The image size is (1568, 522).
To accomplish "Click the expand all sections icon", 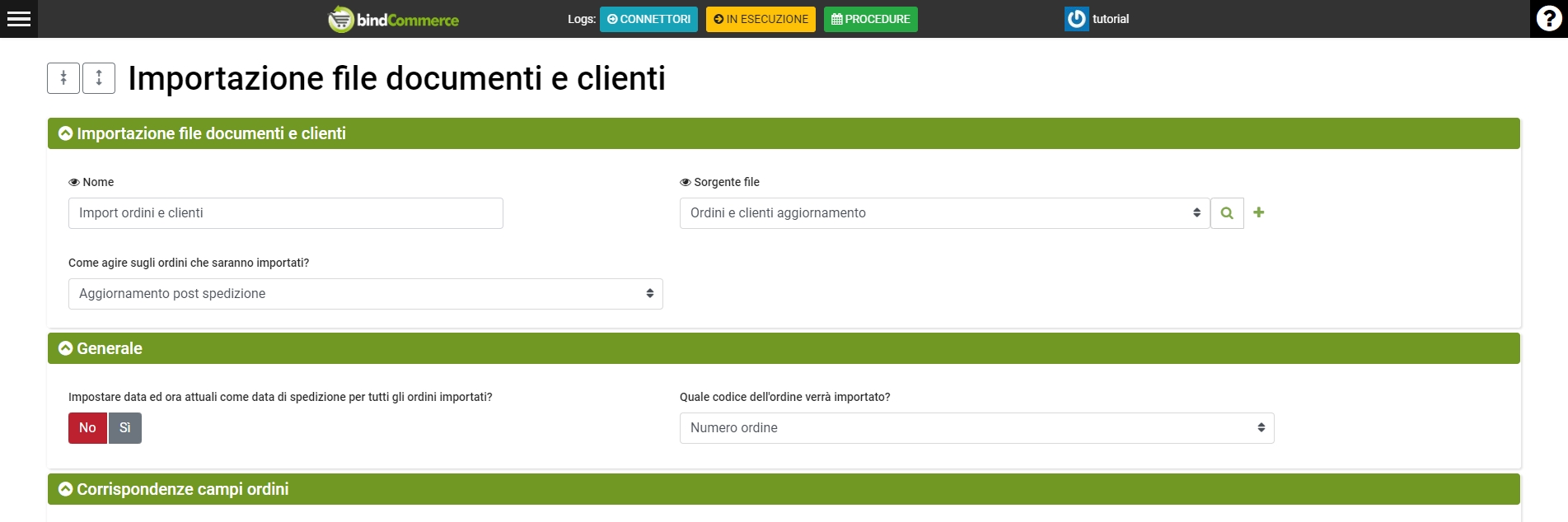I will click(x=99, y=78).
